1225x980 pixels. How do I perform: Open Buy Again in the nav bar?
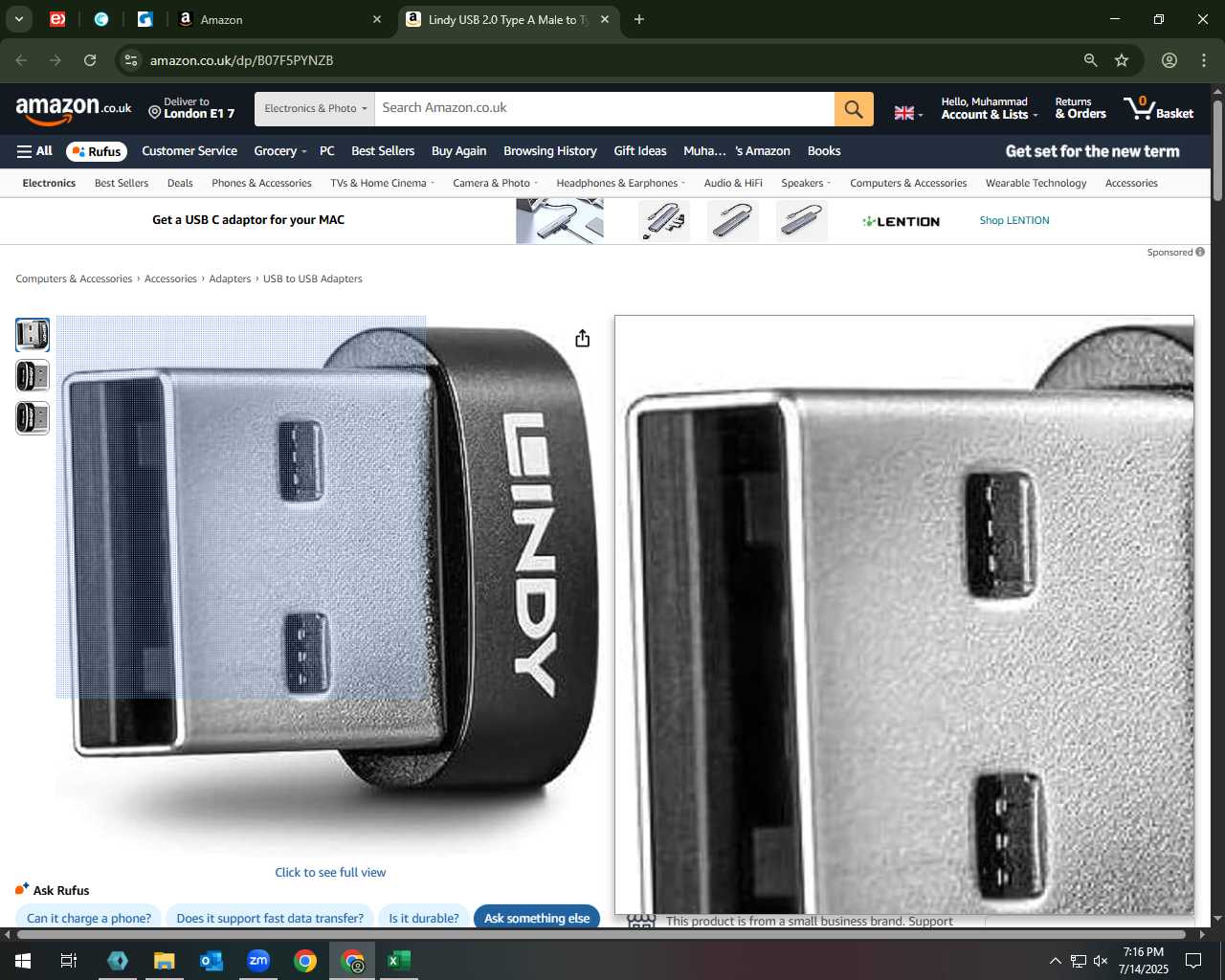pos(458,151)
